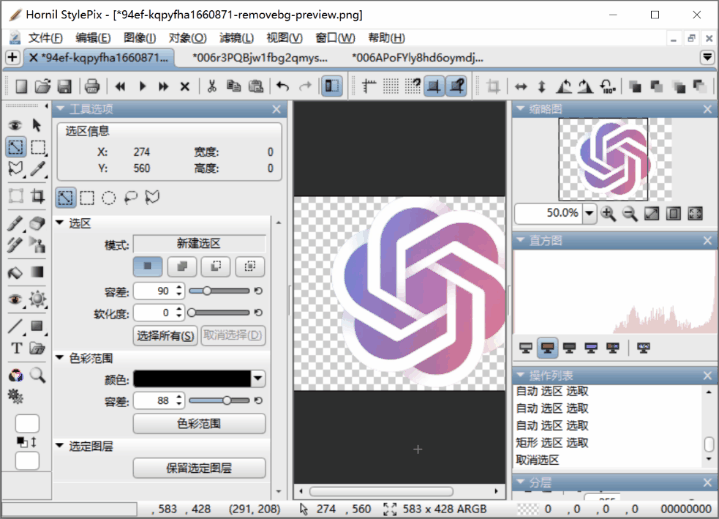The height and width of the screenshot is (519, 719).
Task: Collapse the 直方图 panel header
Action: [x=520, y=240]
